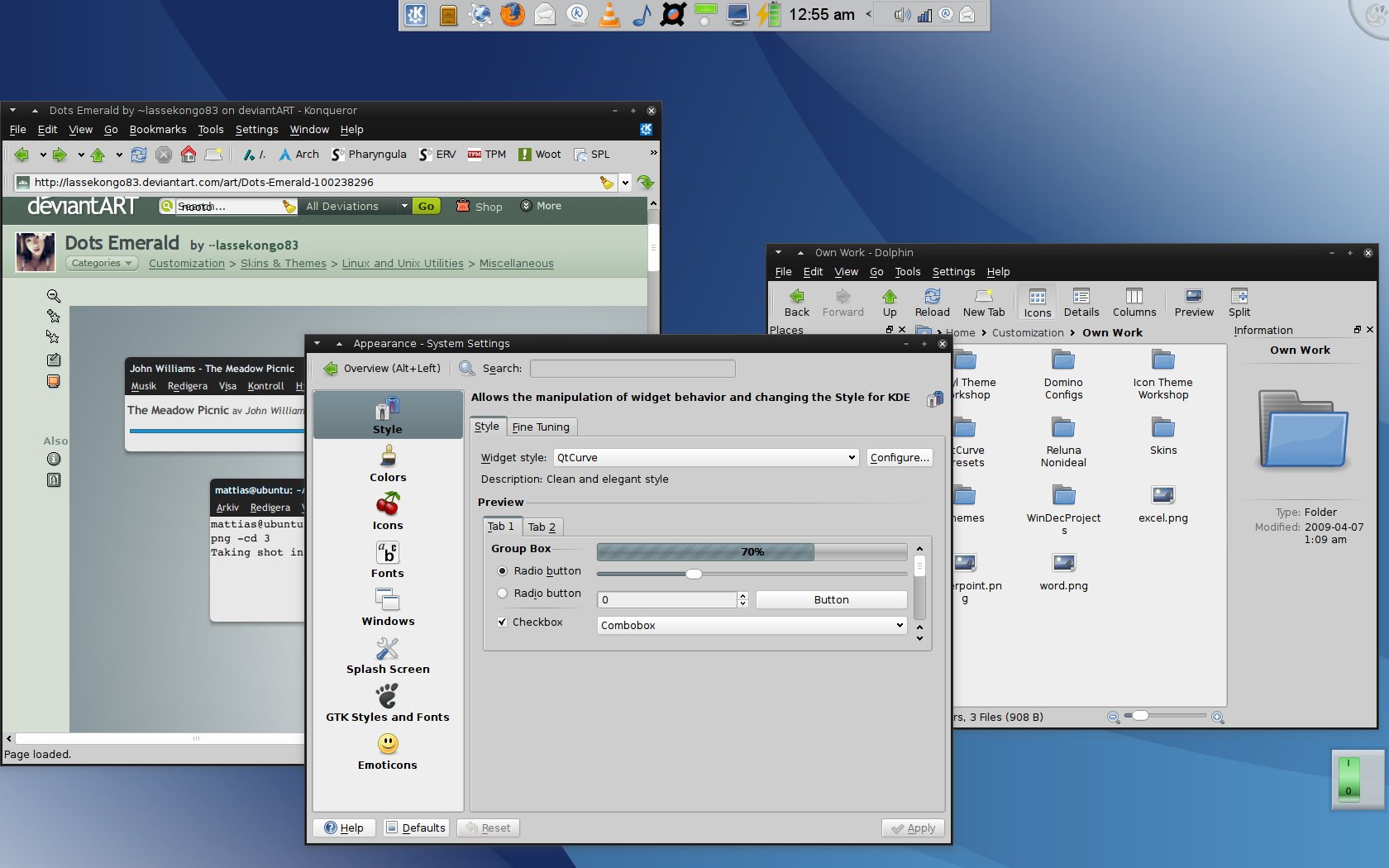Click Miscellaneous category link
Screen dimensions: 1389x868
click(517, 264)
